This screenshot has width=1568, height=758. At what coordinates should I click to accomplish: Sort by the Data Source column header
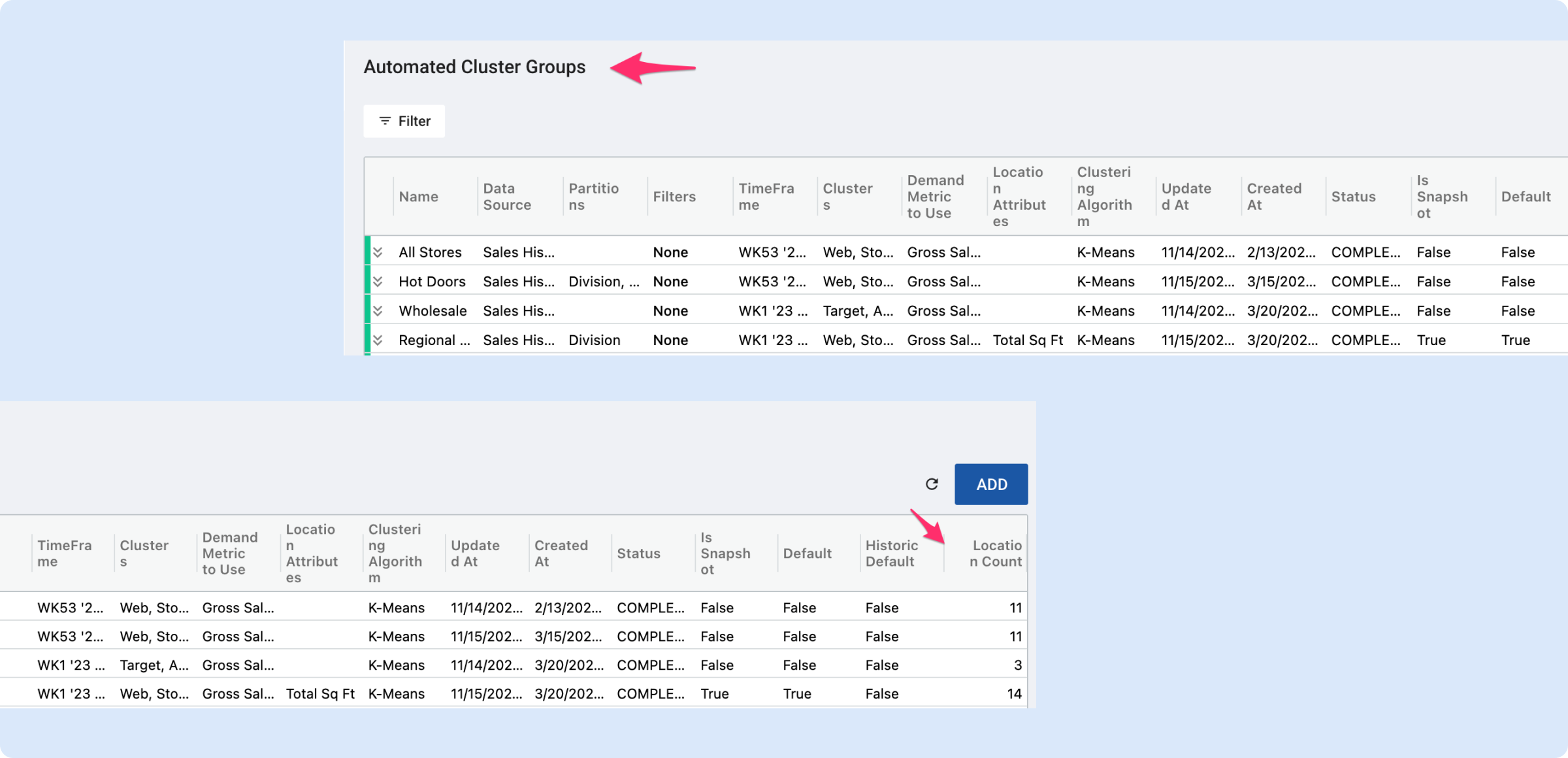(507, 197)
